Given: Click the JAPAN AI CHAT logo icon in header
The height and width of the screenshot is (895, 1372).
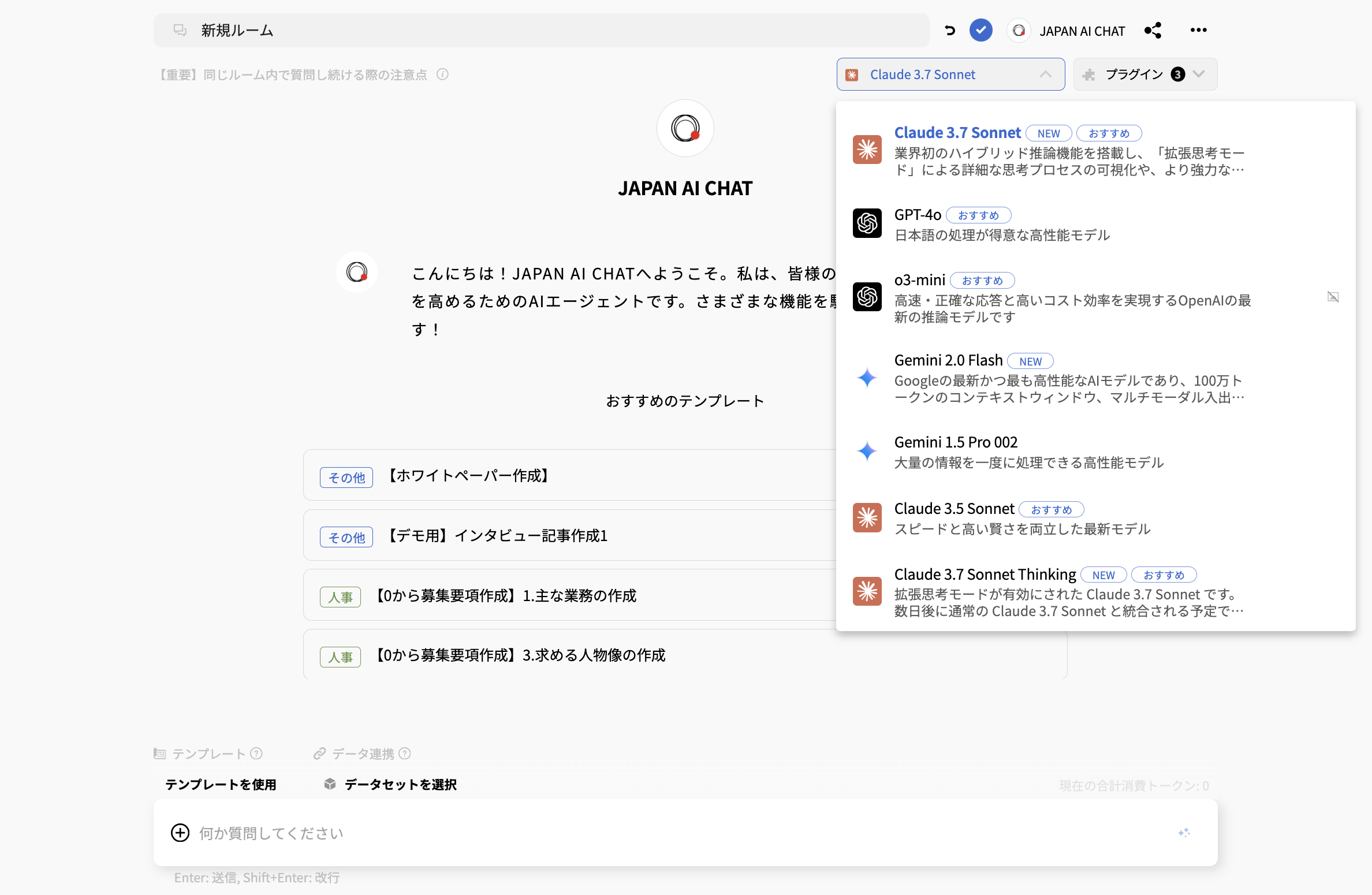Looking at the screenshot, I should tap(1019, 31).
